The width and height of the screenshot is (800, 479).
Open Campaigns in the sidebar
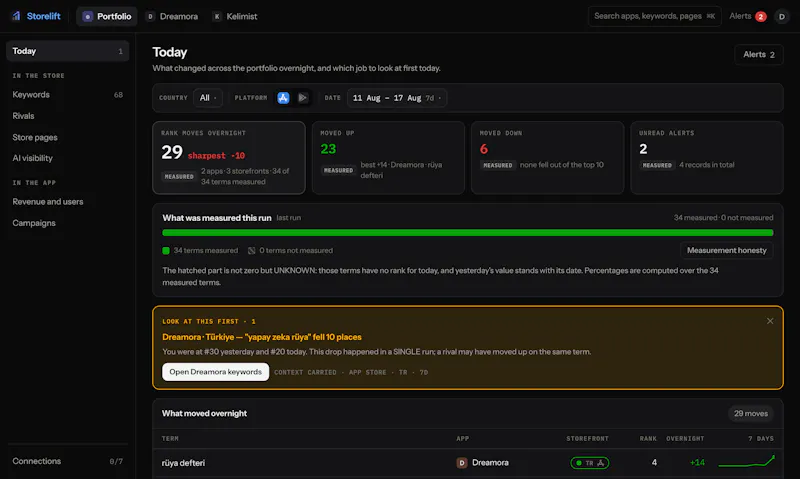[67, 223]
